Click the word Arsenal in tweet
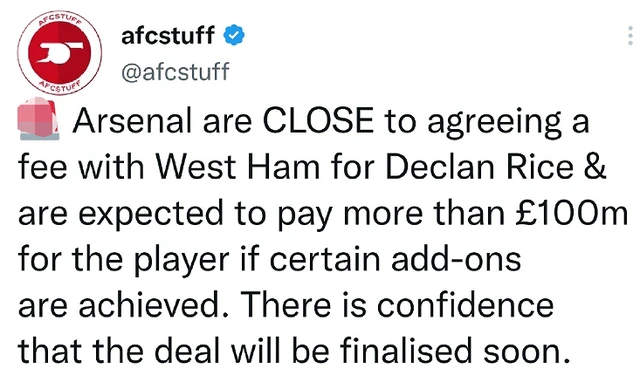The width and height of the screenshot is (640, 375). click(132, 121)
